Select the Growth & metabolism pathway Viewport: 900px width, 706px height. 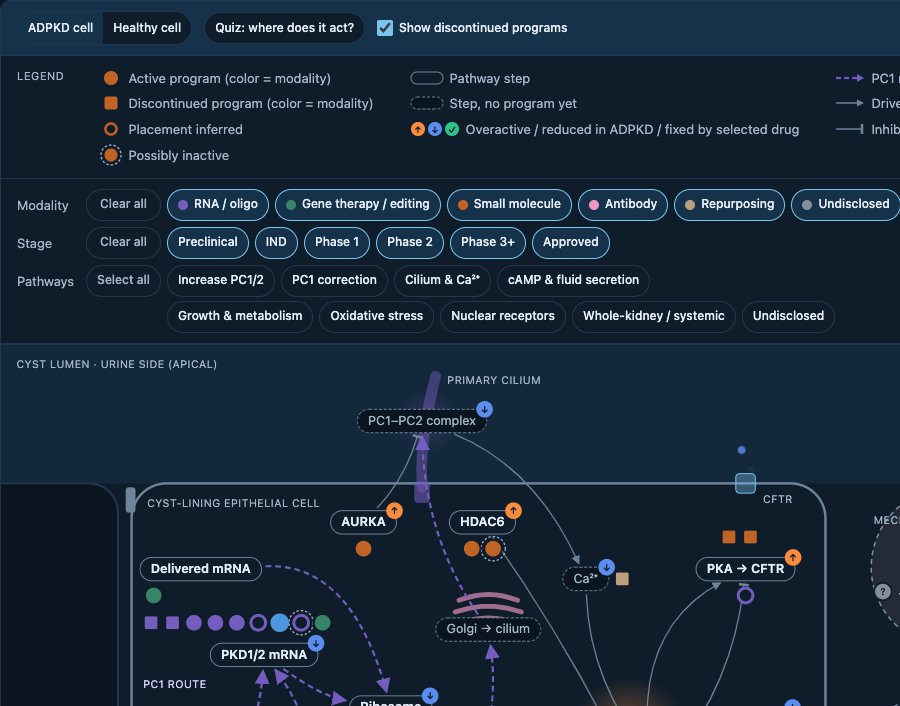(x=240, y=316)
